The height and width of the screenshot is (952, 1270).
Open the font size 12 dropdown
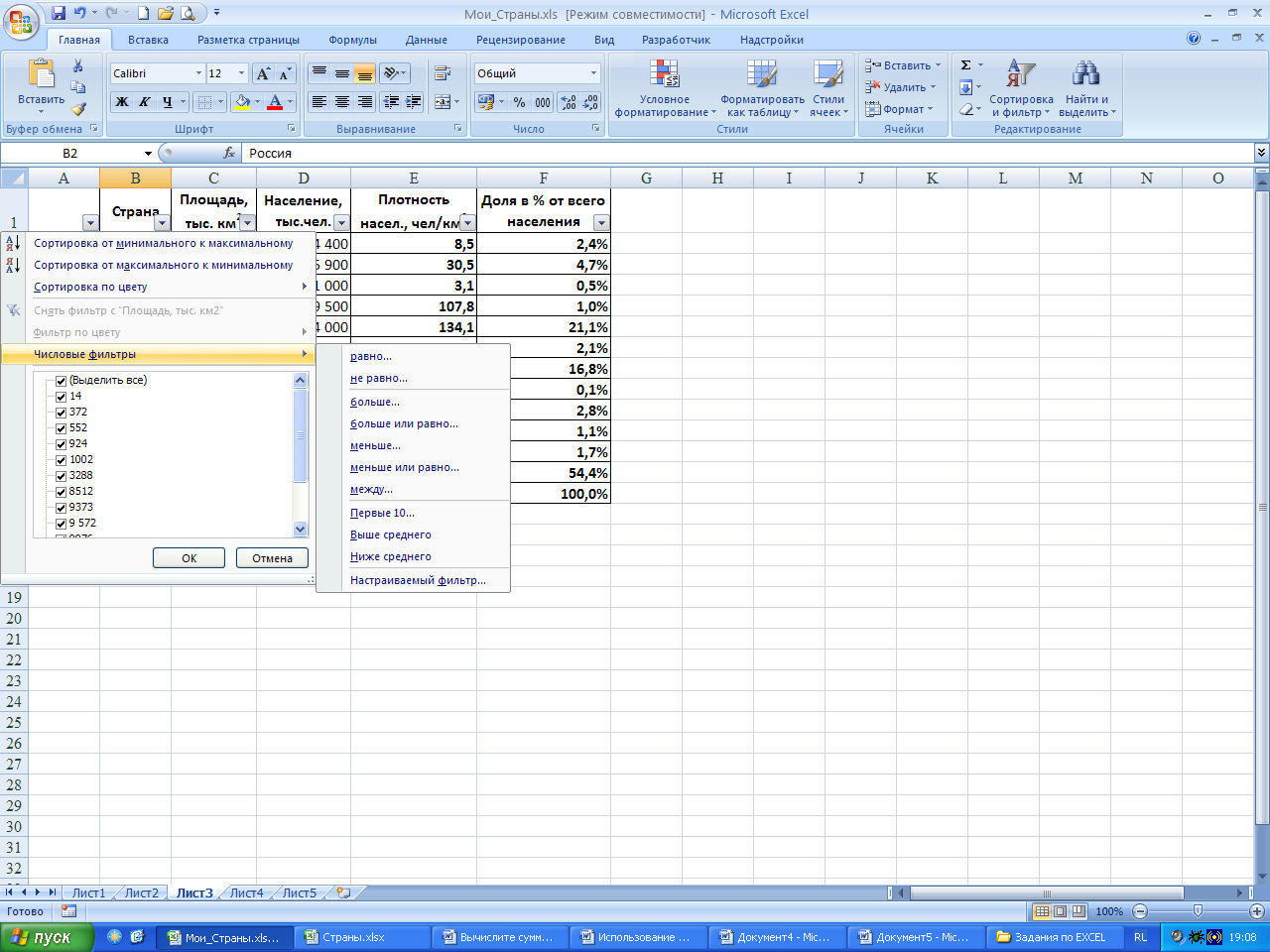click(241, 73)
